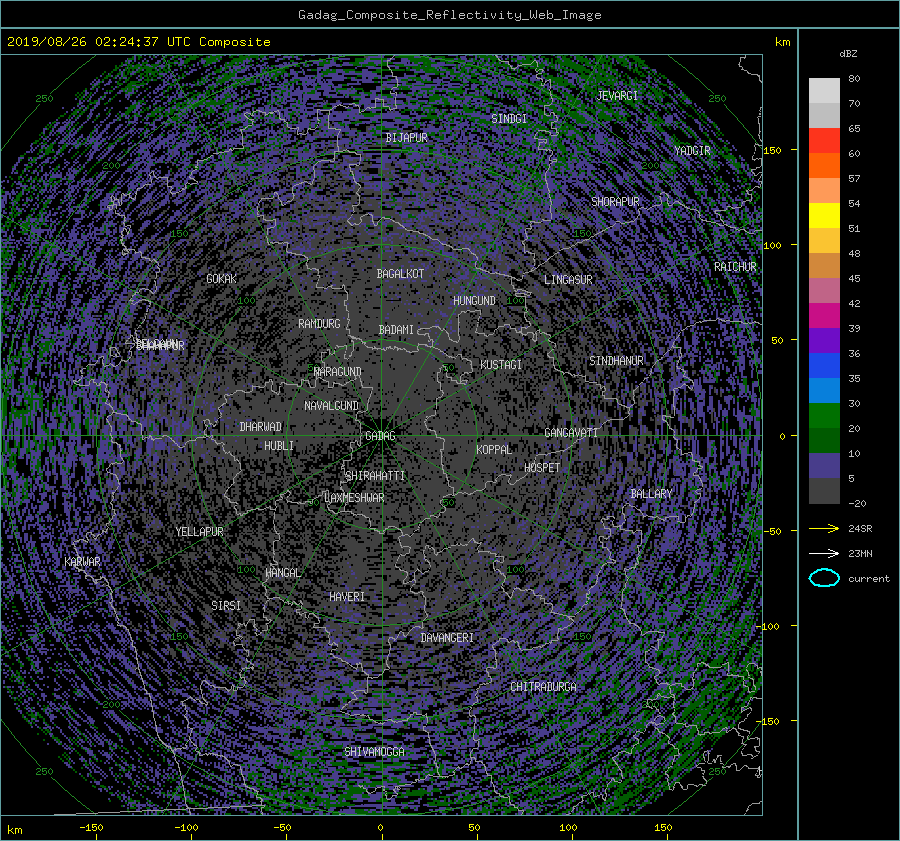
Task: Click the BIJAPUR city label
Action: (406, 138)
